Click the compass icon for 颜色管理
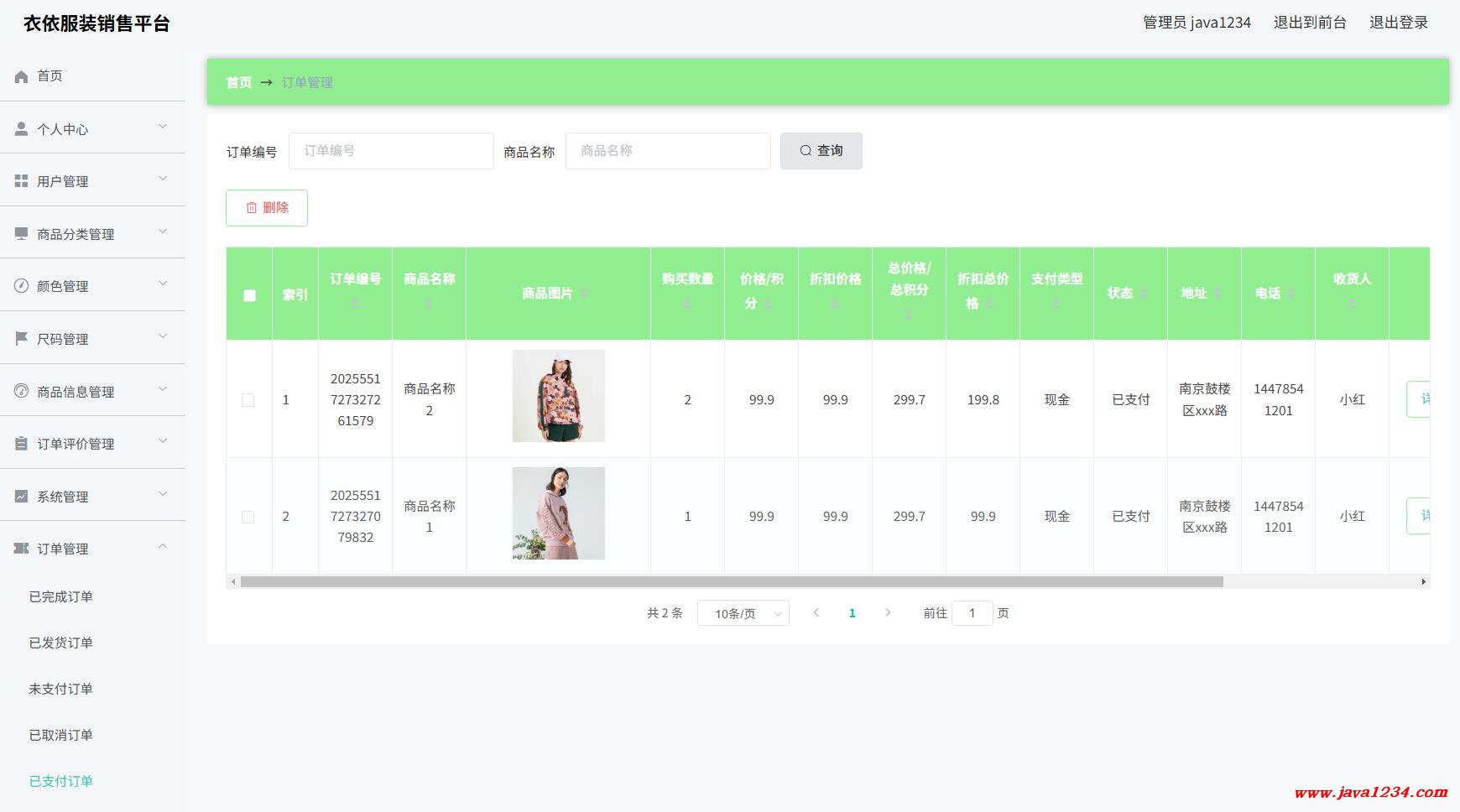The image size is (1460, 812). click(22, 286)
